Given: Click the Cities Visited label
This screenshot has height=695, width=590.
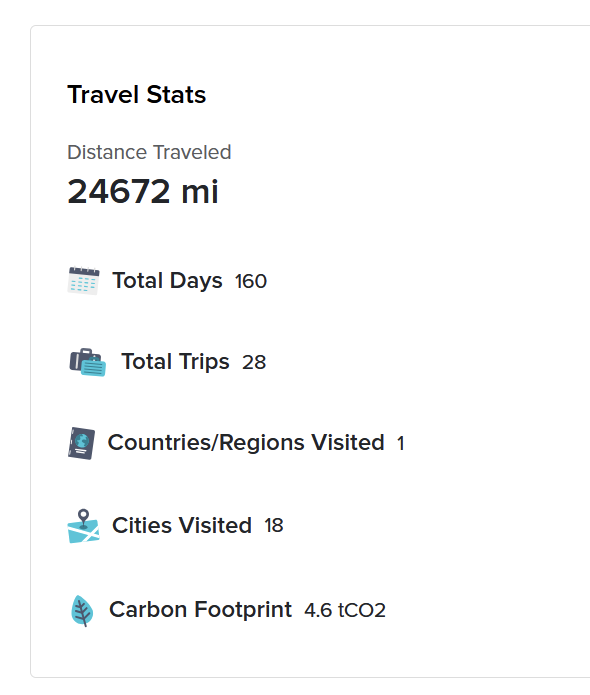Looking at the screenshot, I should point(182,526).
